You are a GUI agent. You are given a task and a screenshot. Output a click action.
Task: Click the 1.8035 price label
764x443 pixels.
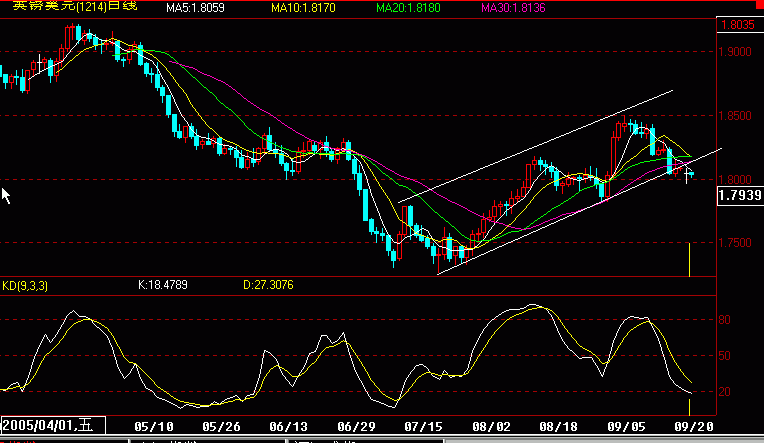coord(738,25)
